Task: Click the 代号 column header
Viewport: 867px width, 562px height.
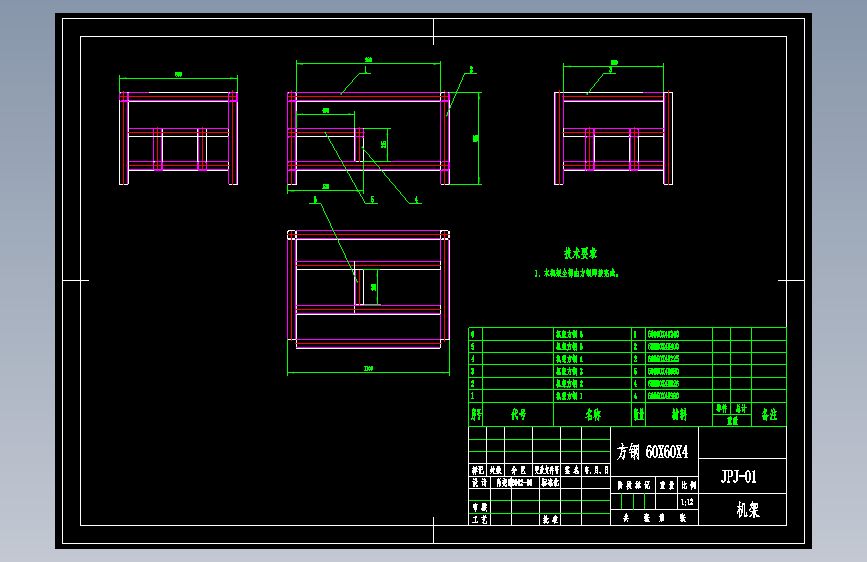Action: [x=519, y=414]
